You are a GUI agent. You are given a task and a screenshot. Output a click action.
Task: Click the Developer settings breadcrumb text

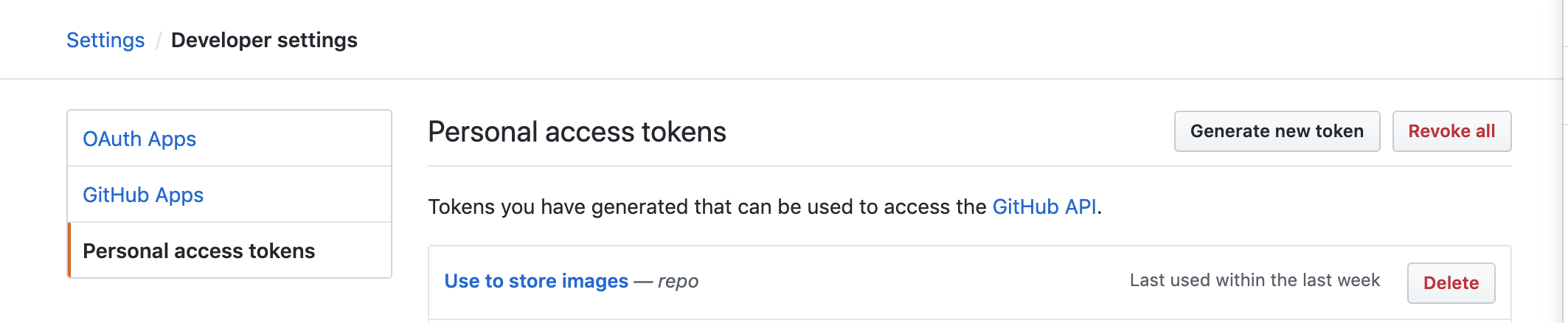pos(264,40)
